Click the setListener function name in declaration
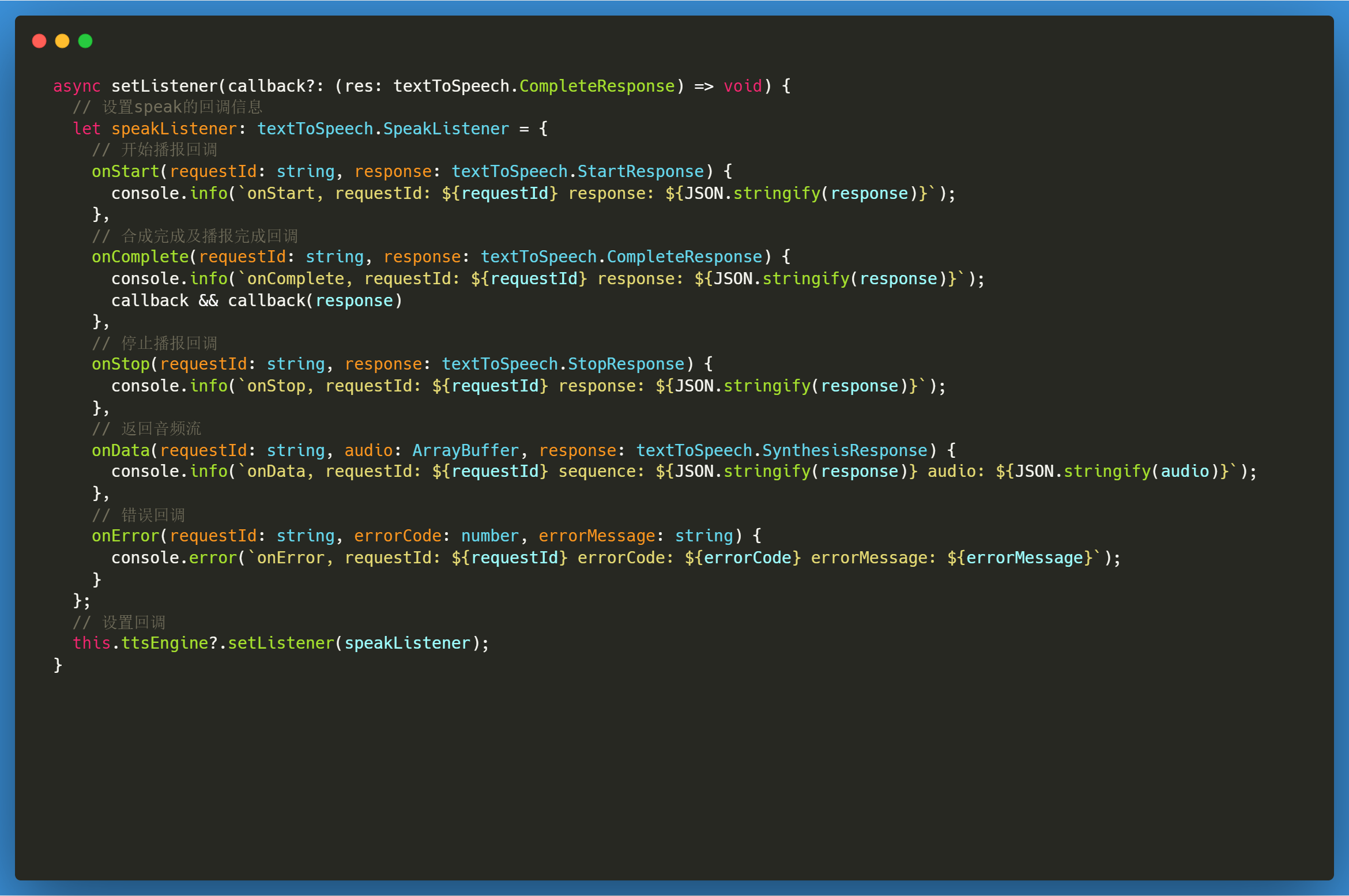The height and width of the screenshot is (896, 1349). click(x=164, y=86)
